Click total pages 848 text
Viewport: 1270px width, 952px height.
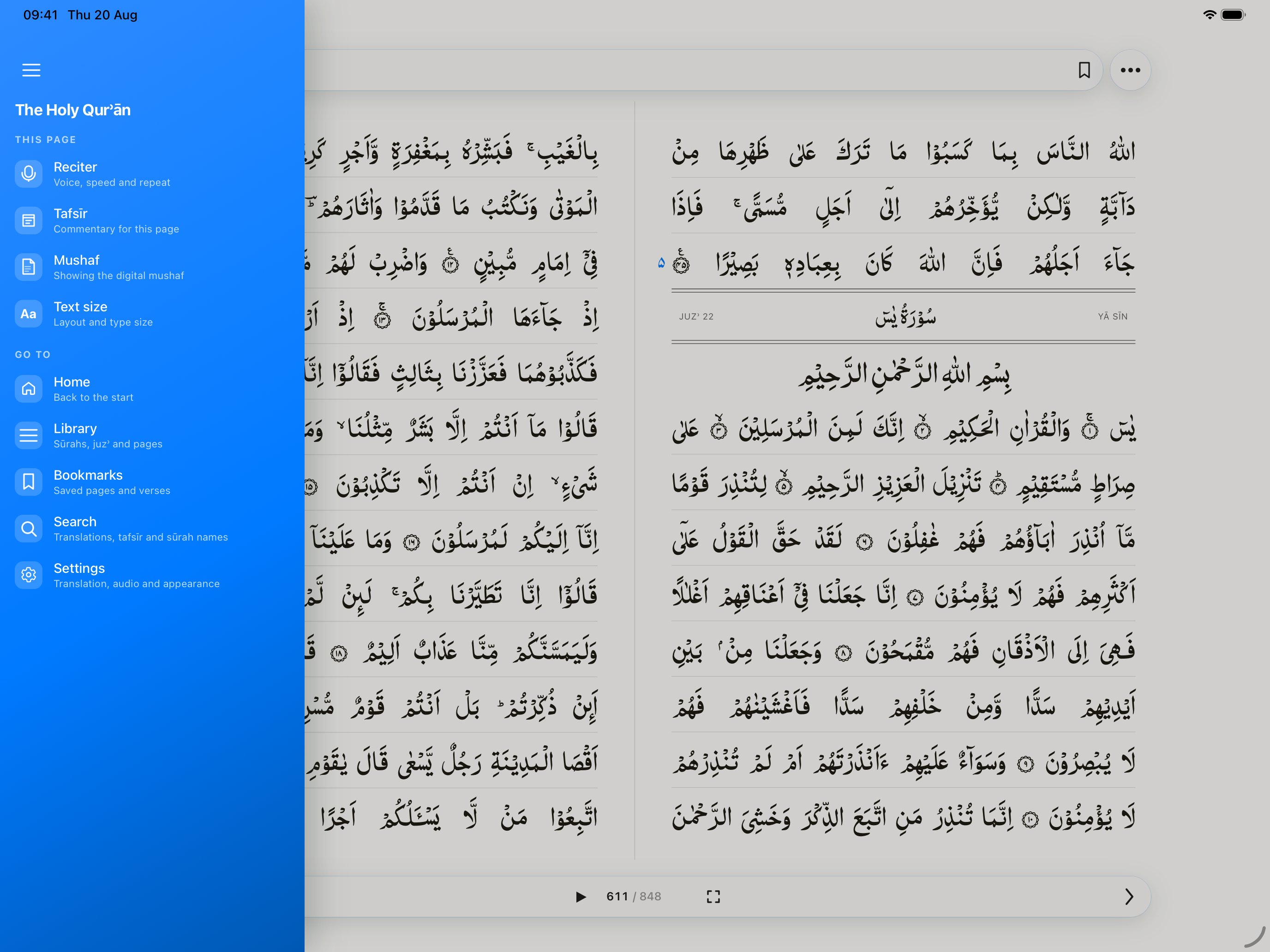[x=651, y=896]
